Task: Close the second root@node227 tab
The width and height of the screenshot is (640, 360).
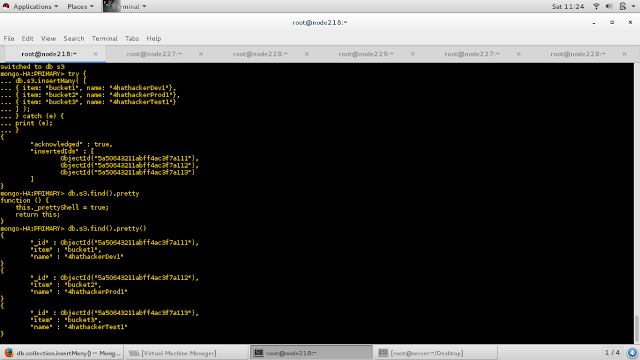Action: [518, 54]
